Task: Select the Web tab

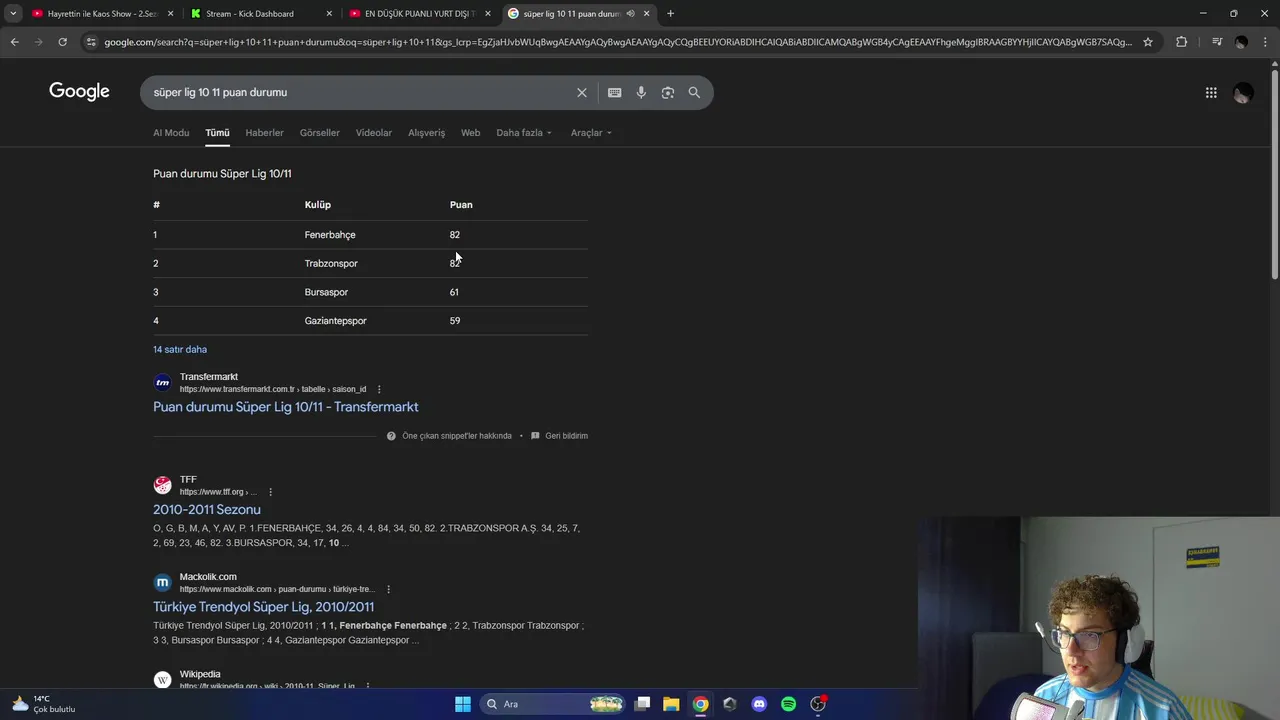Action: [x=470, y=133]
